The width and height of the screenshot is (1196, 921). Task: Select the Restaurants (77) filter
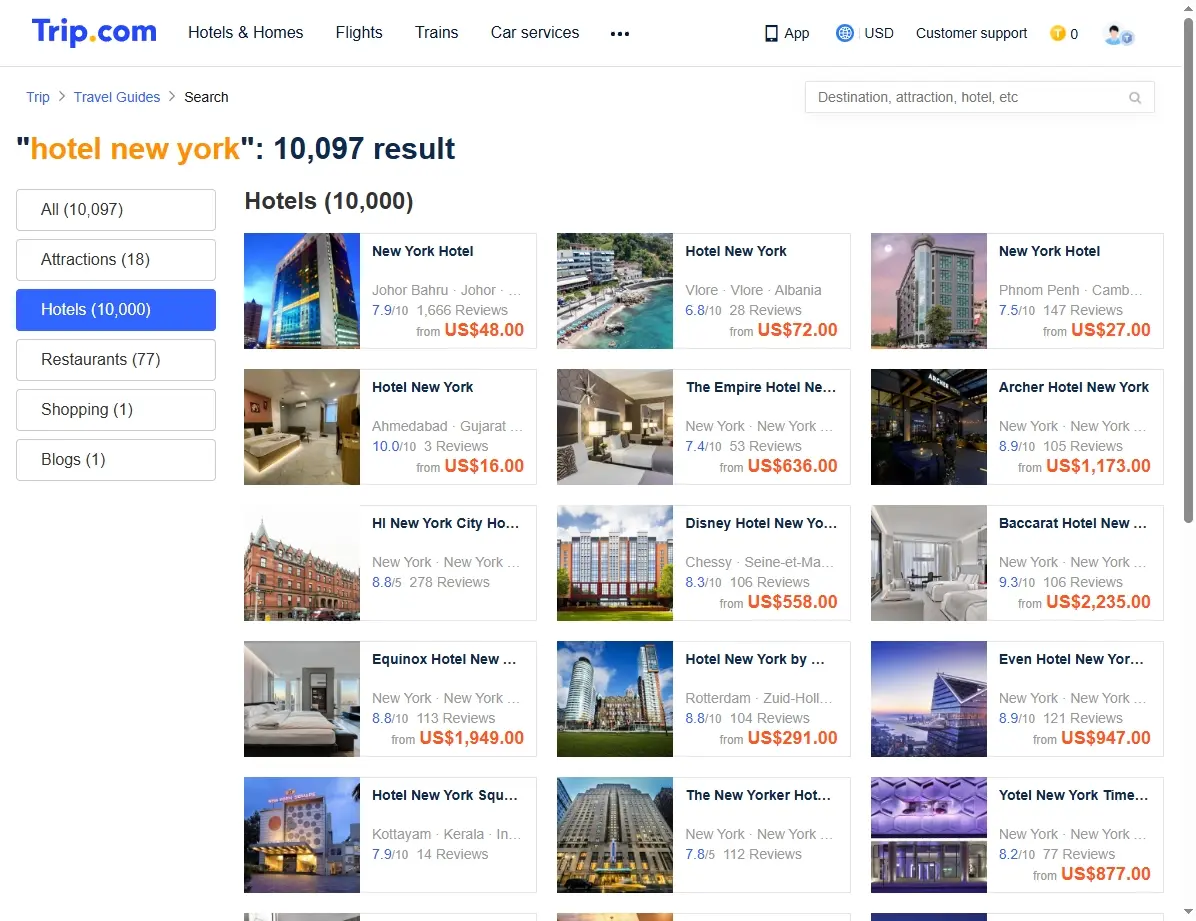click(116, 359)
